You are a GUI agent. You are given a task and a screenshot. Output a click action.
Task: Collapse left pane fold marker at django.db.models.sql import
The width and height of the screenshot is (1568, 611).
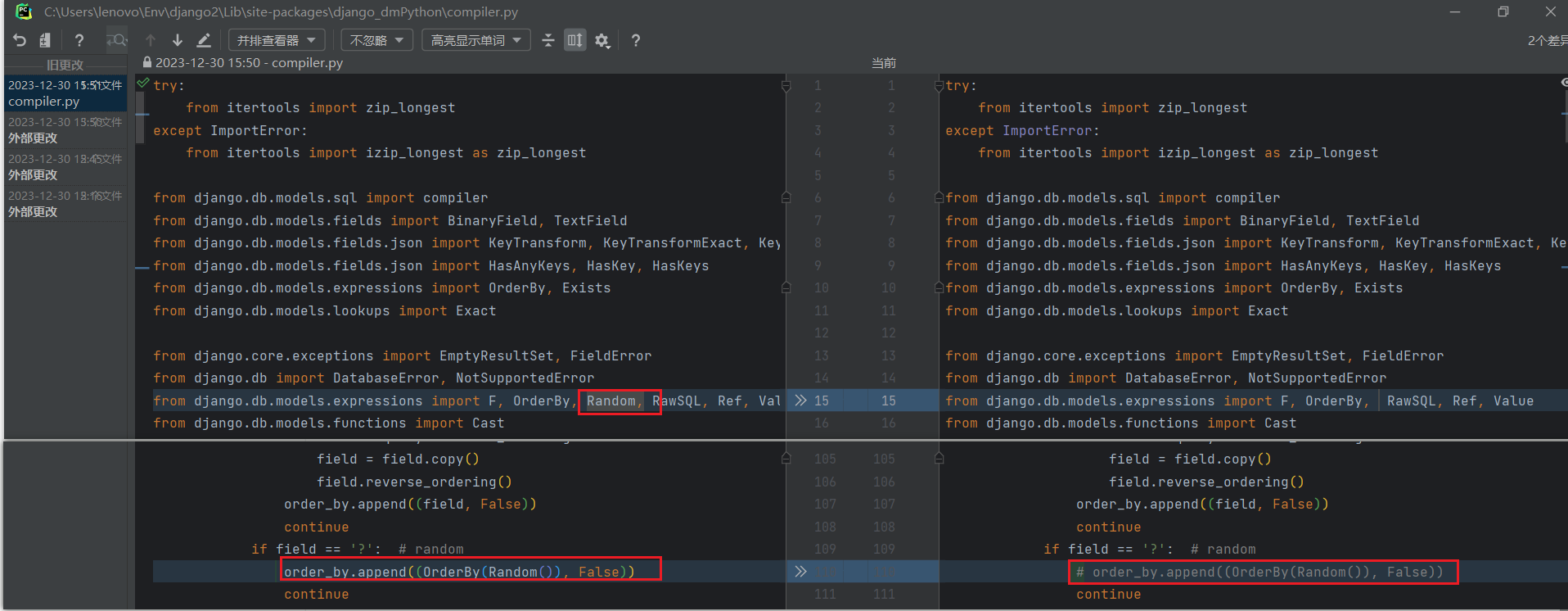point(786,197)
